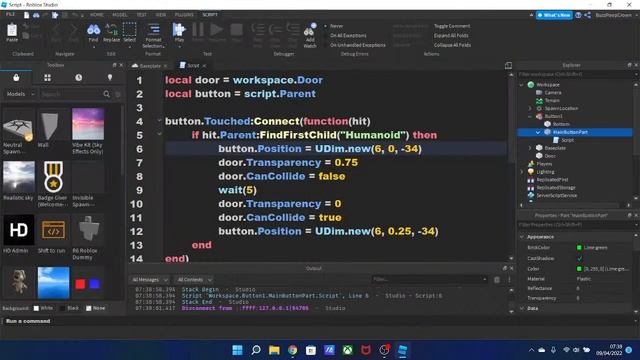Open the TEST ribbon tab
The width and height of the screenshot is (640, 360).
point(141,15)
